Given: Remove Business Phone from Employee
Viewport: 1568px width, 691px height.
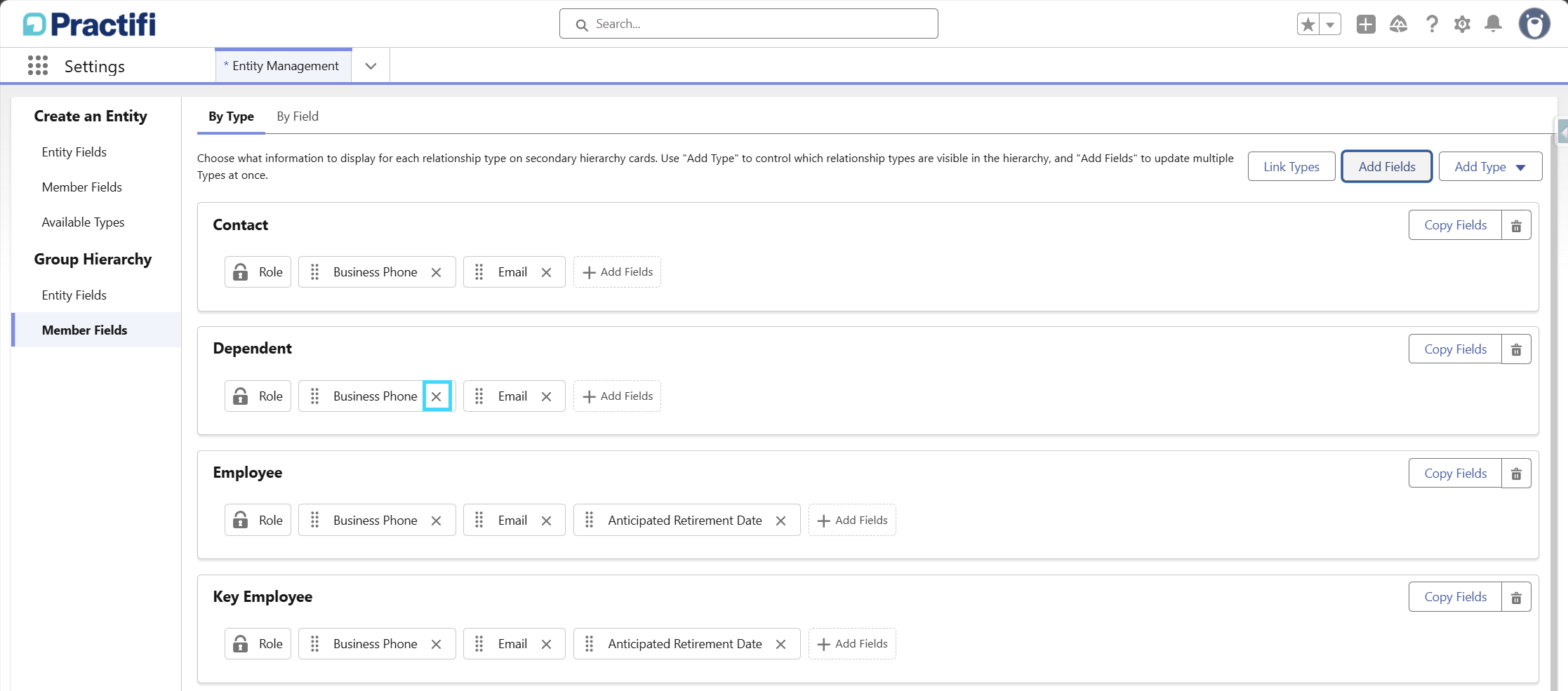Looking at the screenshot, I should (x=436, y=521).
